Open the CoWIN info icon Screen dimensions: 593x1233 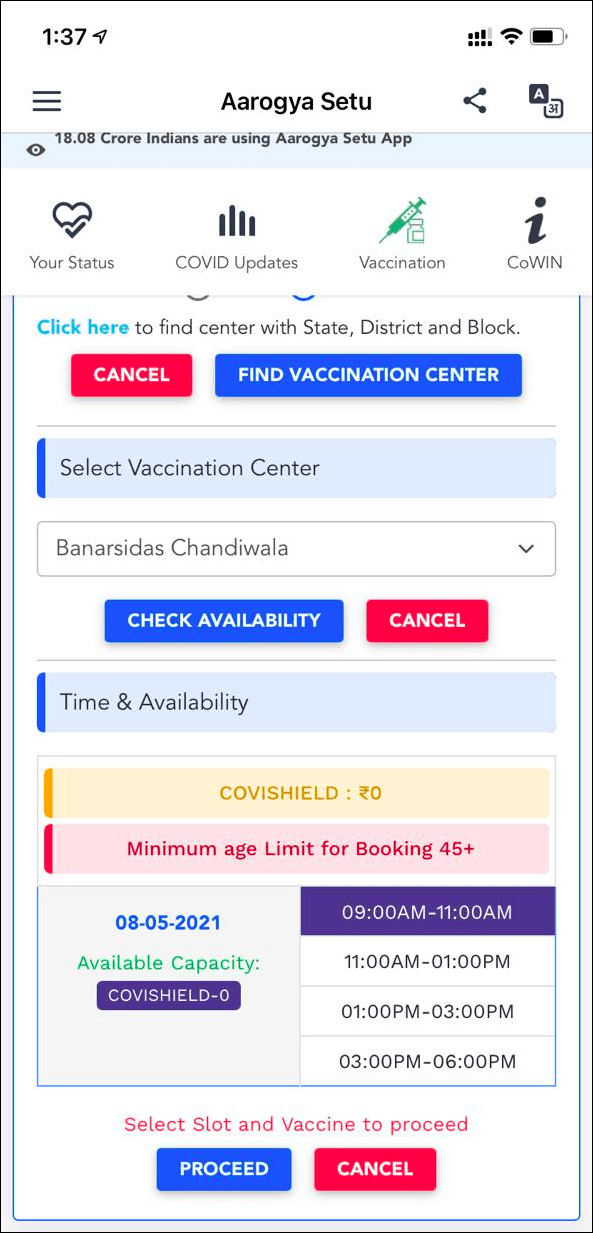click(x=535, y=220)
